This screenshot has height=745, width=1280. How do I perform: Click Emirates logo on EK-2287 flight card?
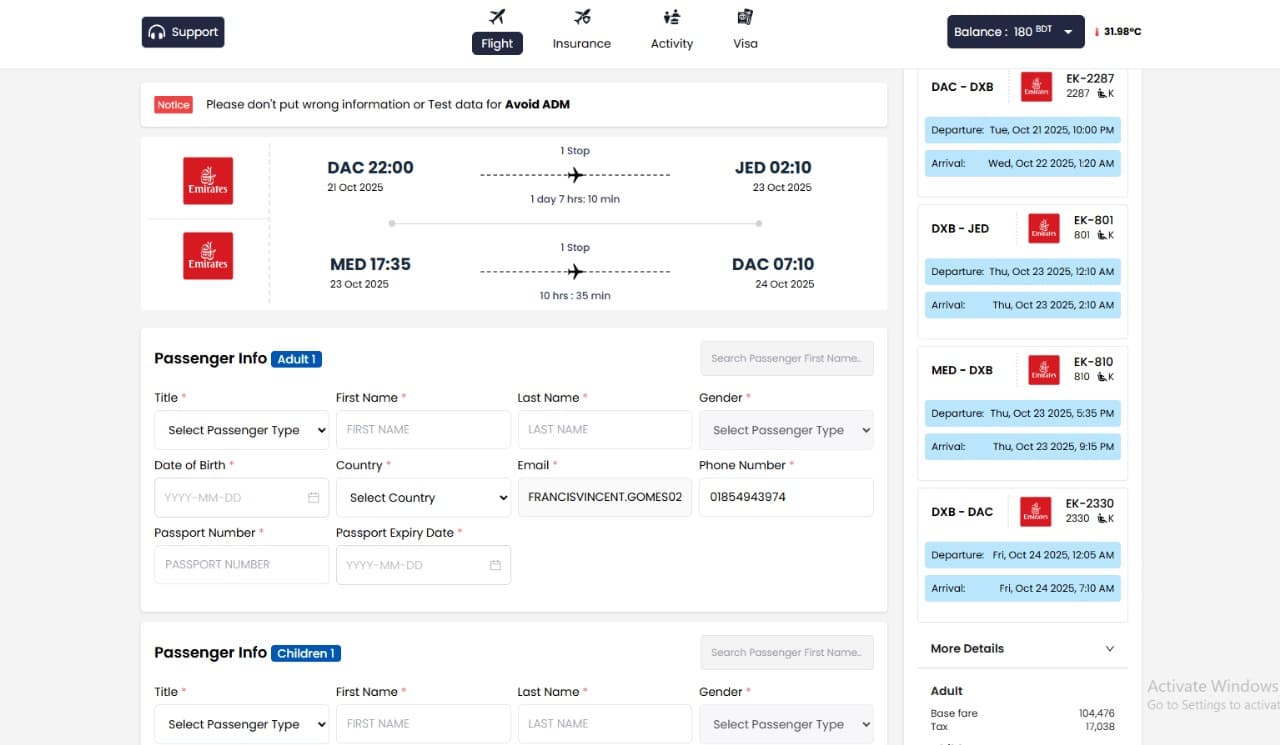[1036, 86]
